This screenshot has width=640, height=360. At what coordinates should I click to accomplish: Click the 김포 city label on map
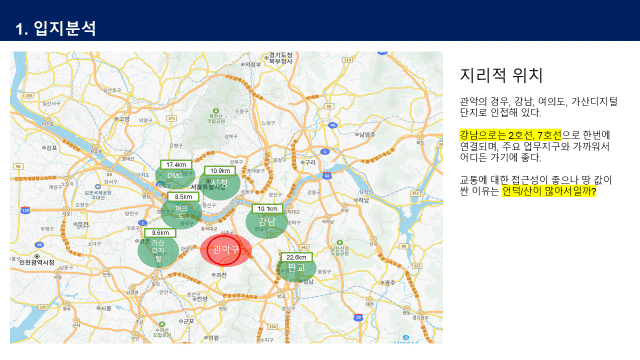coord(51,148)
